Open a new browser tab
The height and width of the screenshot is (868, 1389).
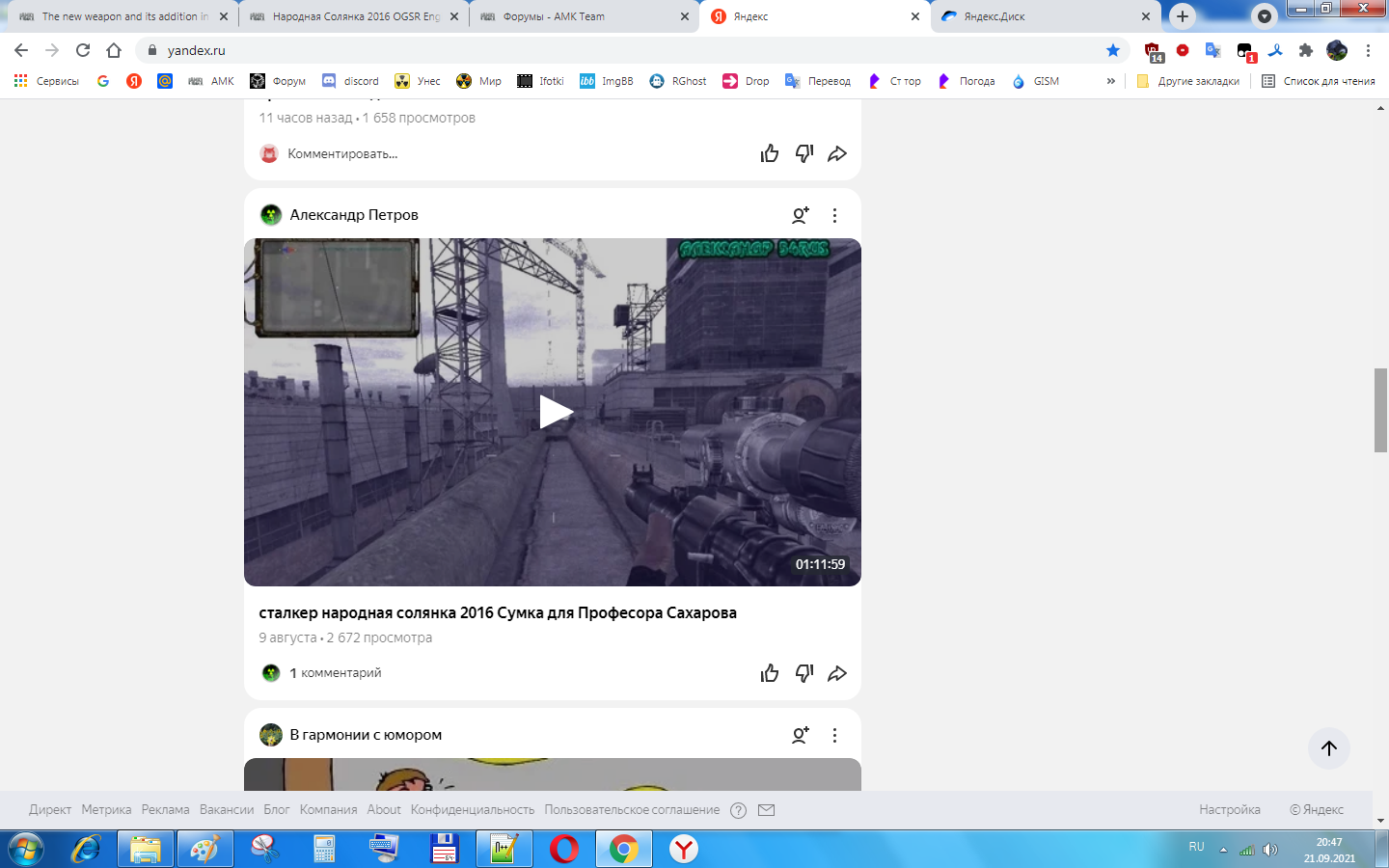1183,16
